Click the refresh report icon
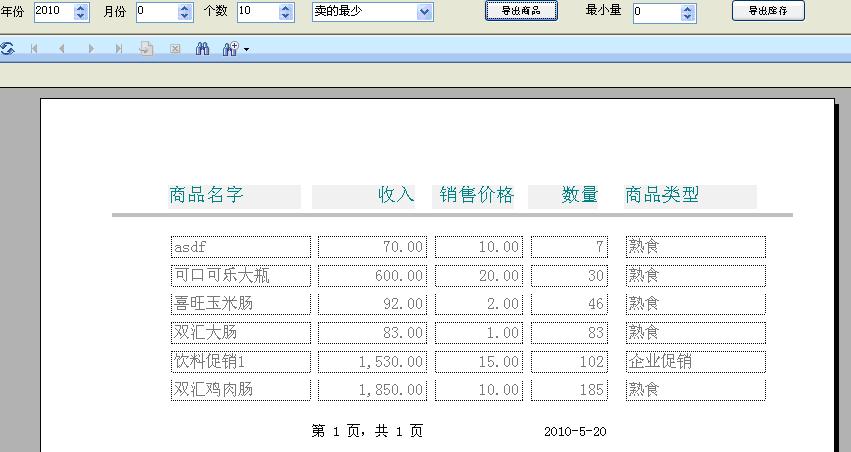 pyautogui.click(x=7, y=49)
